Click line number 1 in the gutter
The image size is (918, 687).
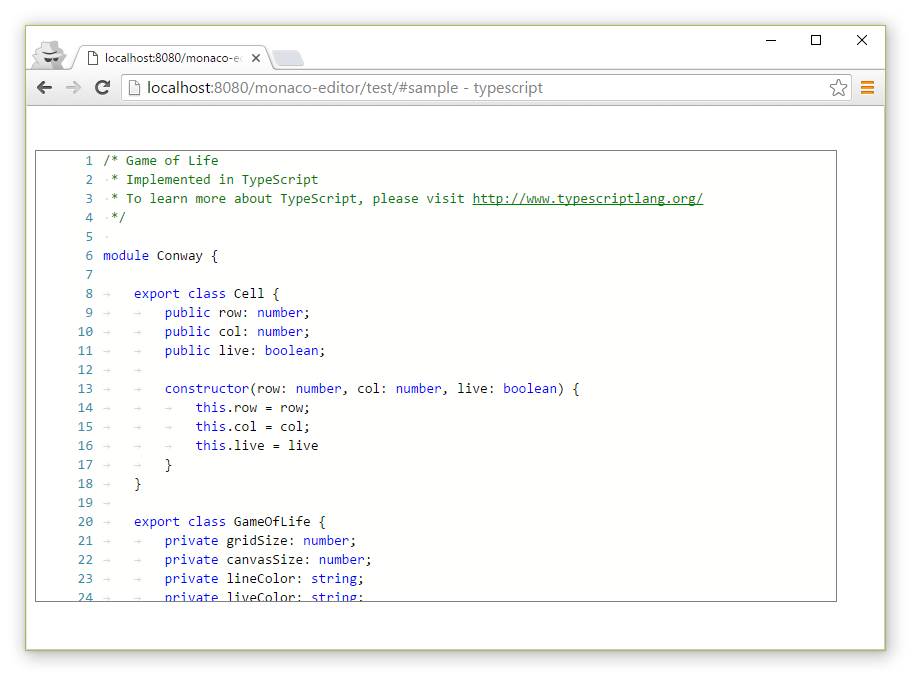89,160
